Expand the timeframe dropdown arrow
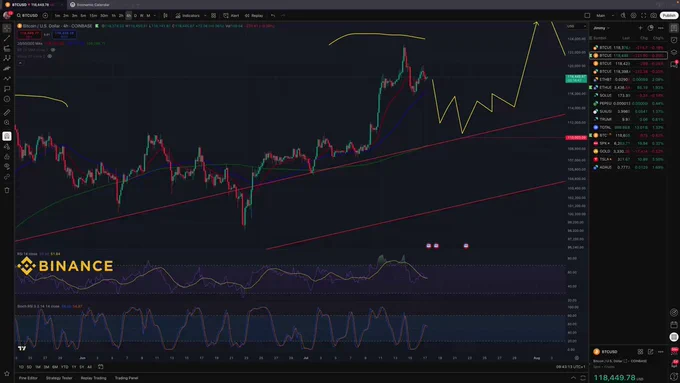 point(155,16)
